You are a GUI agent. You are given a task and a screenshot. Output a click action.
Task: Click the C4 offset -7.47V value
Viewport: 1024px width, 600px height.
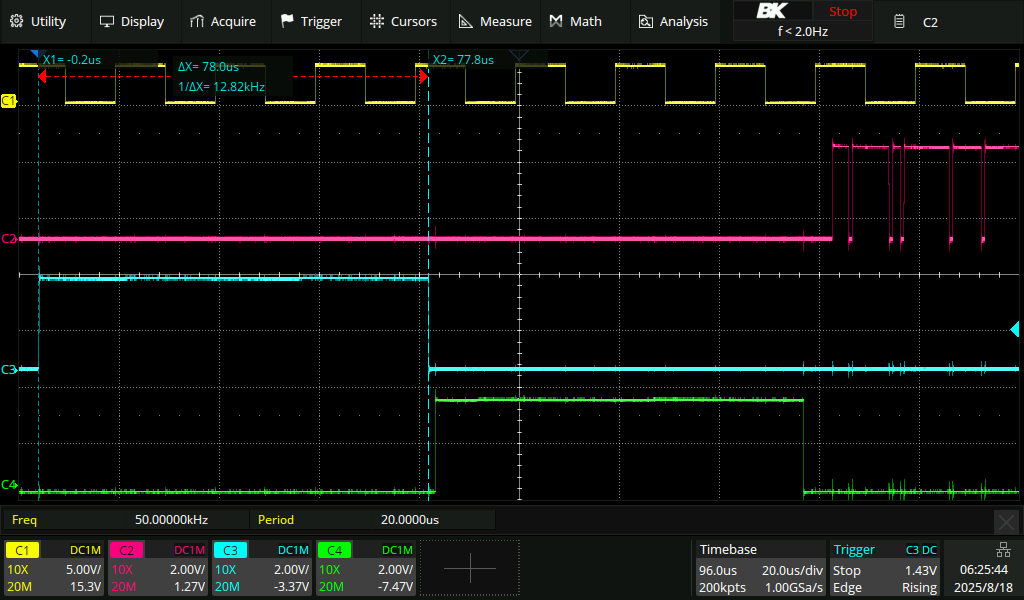395,586
